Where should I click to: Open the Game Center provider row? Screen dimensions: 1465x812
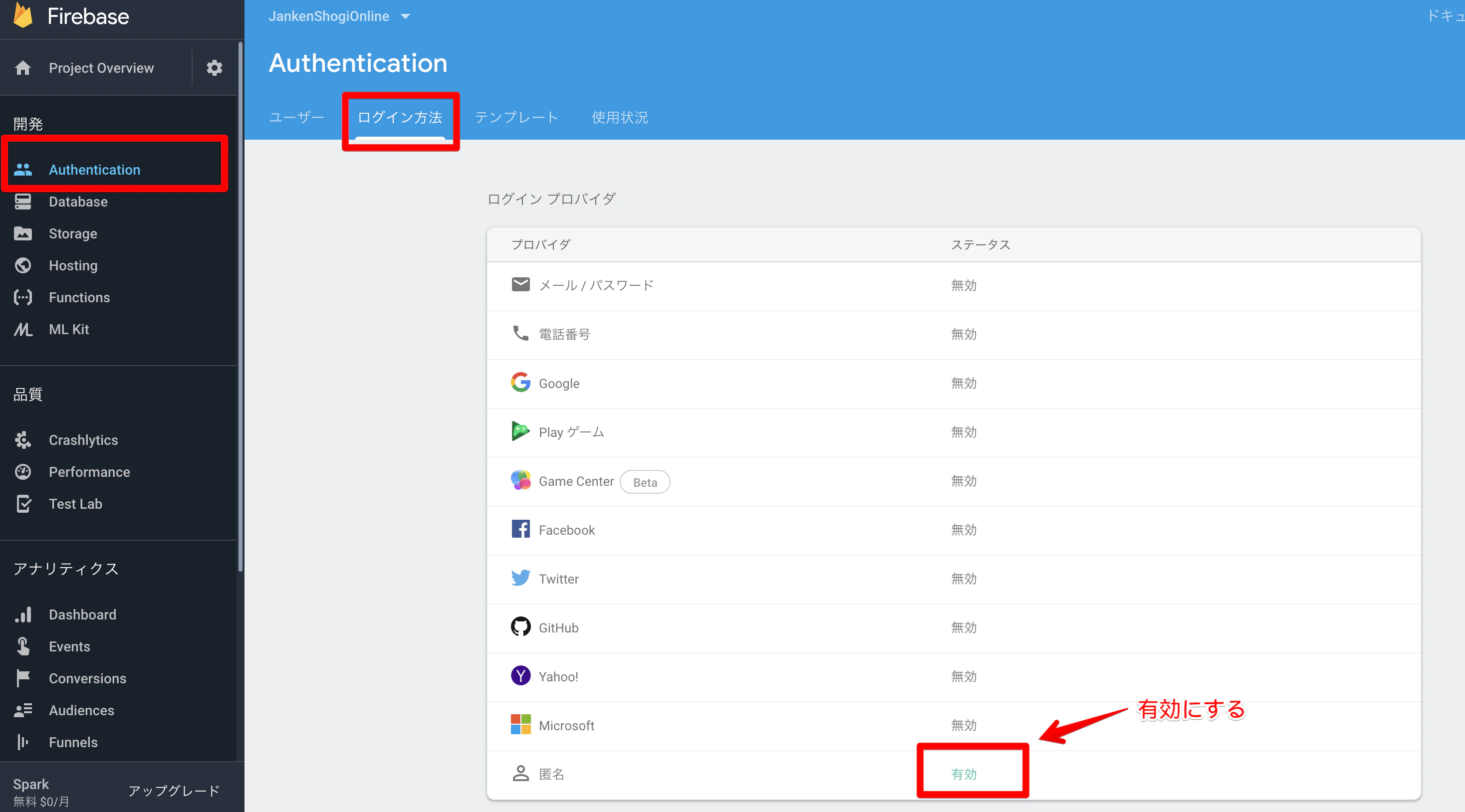tap(954, 481)
